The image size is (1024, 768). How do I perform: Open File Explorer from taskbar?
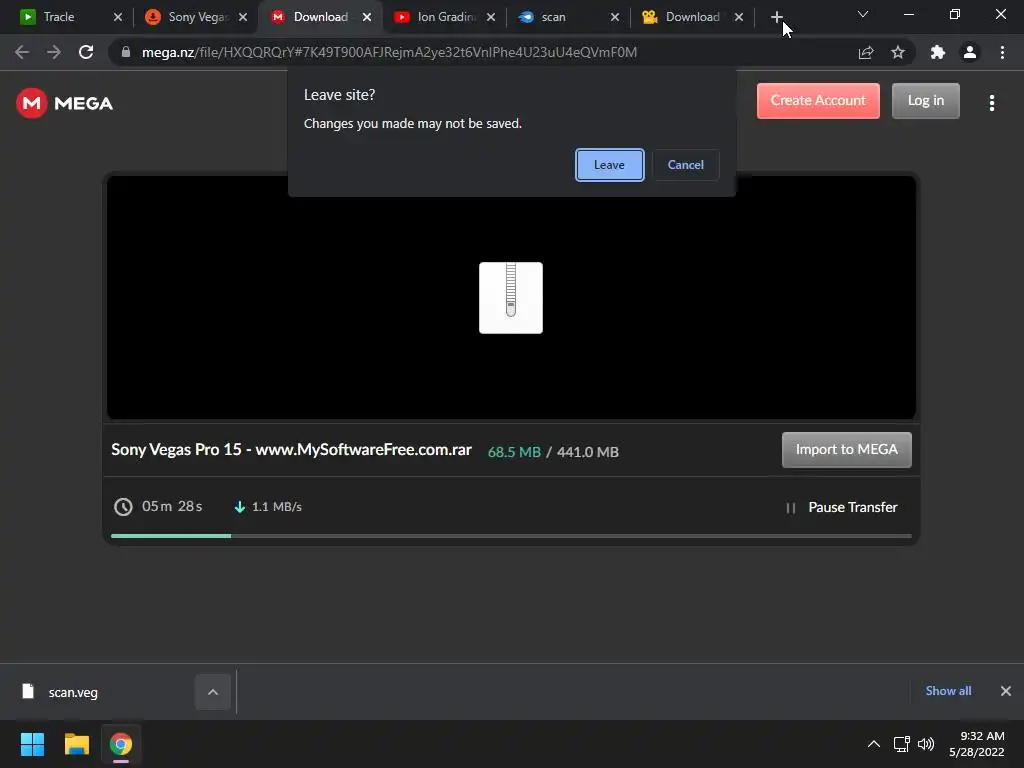coord(76,744)
